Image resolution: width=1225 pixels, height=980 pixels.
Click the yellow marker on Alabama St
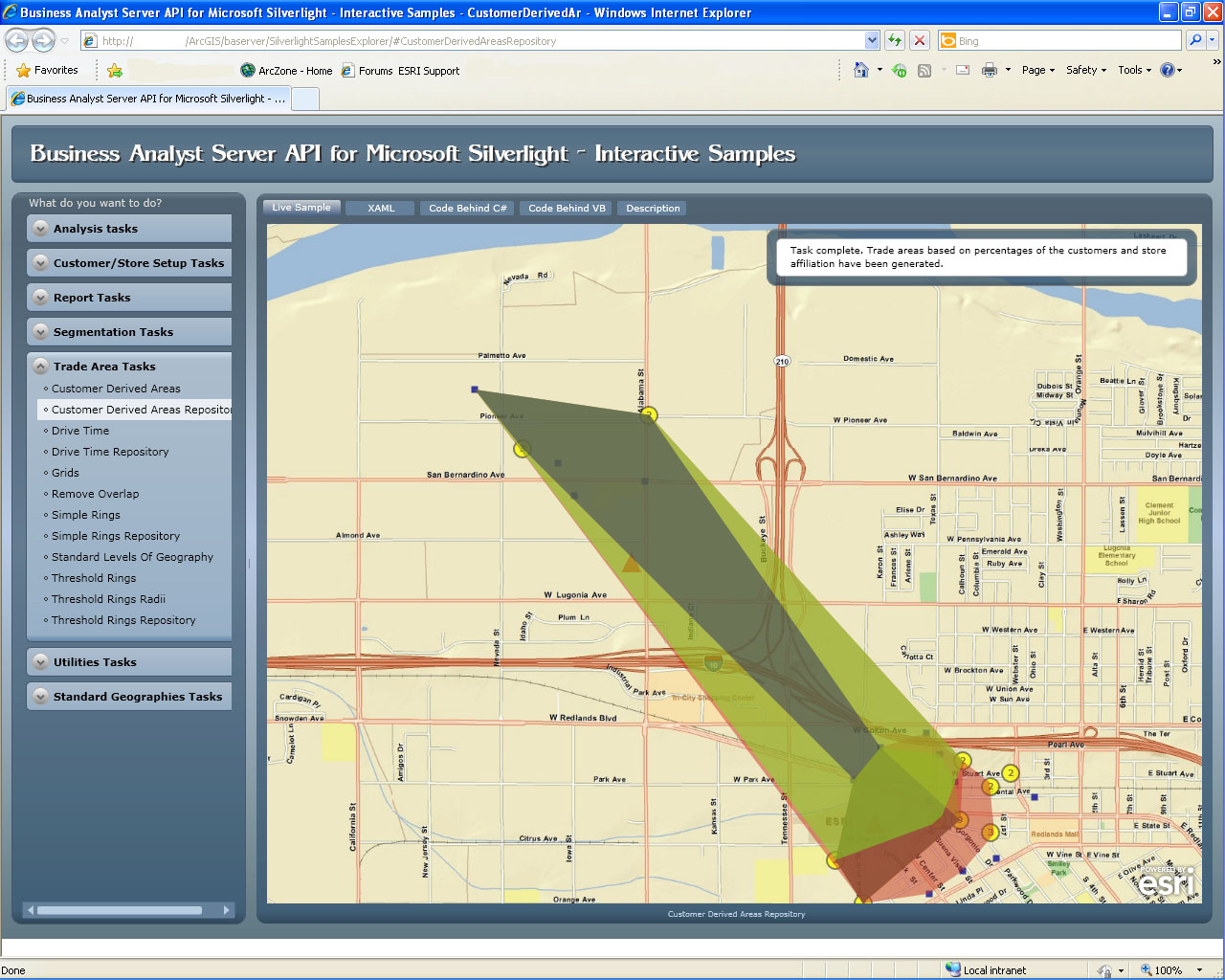click(x=649, y=415)
